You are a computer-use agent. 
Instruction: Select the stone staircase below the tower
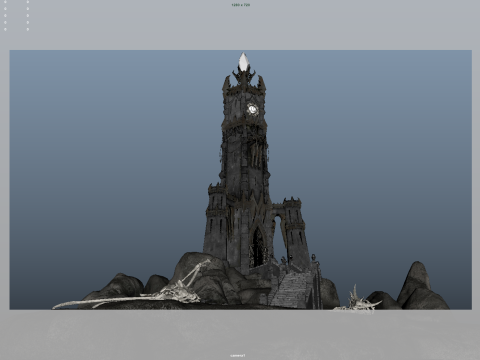[292, 290]
